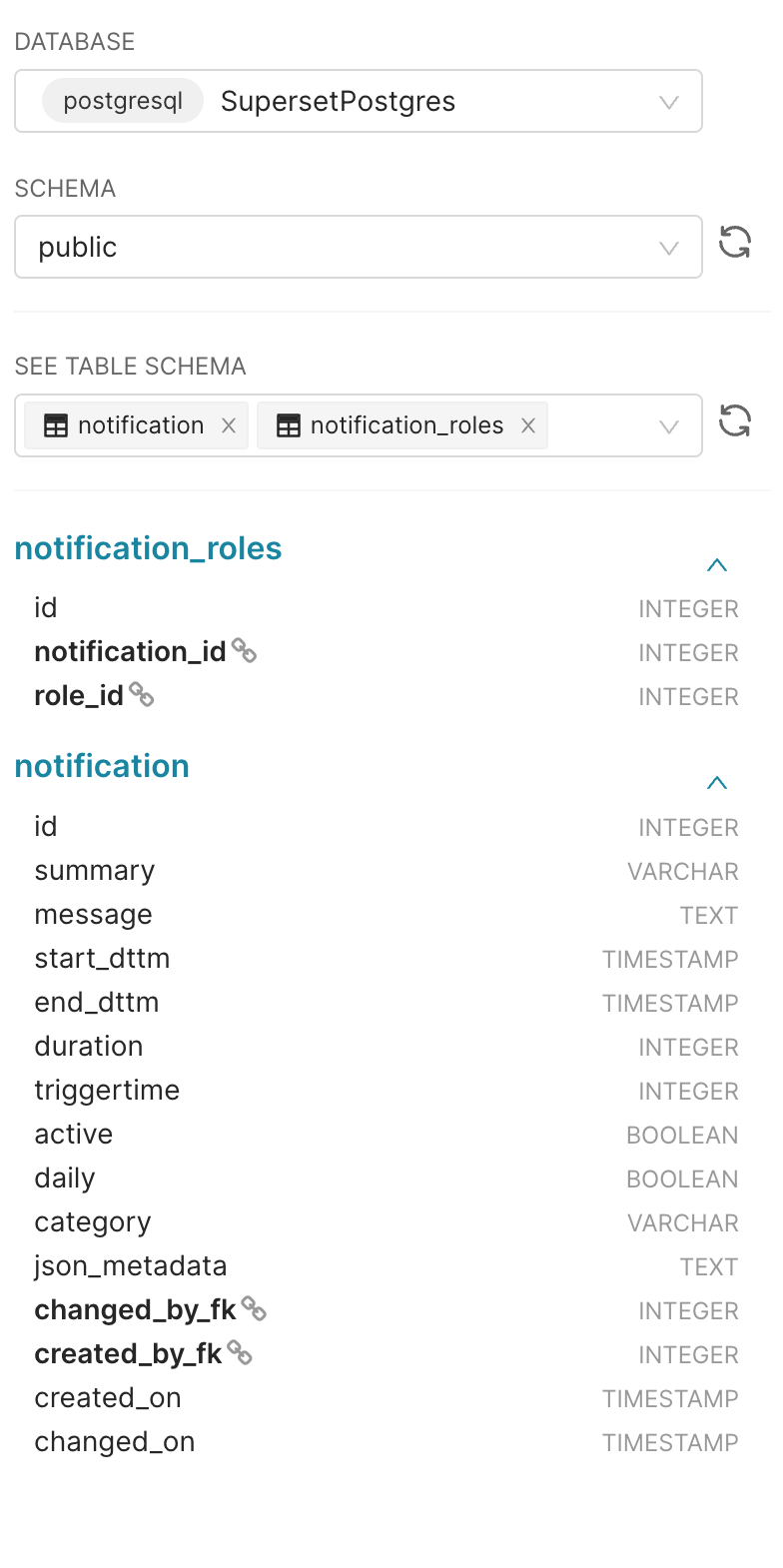This screenshot has width=783, height=1568.
Task: Click the table icon in the notification chip
Action: click(x=56, y=424)
